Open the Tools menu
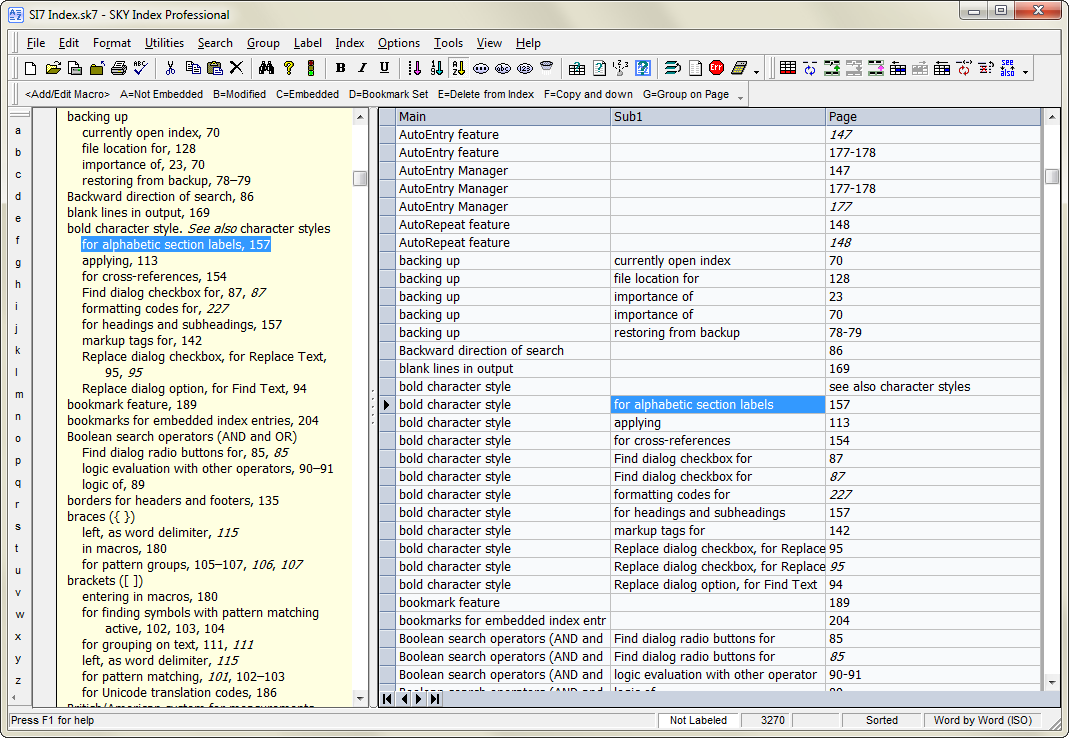The image size is (1069, 738). (x=449, y=43)
